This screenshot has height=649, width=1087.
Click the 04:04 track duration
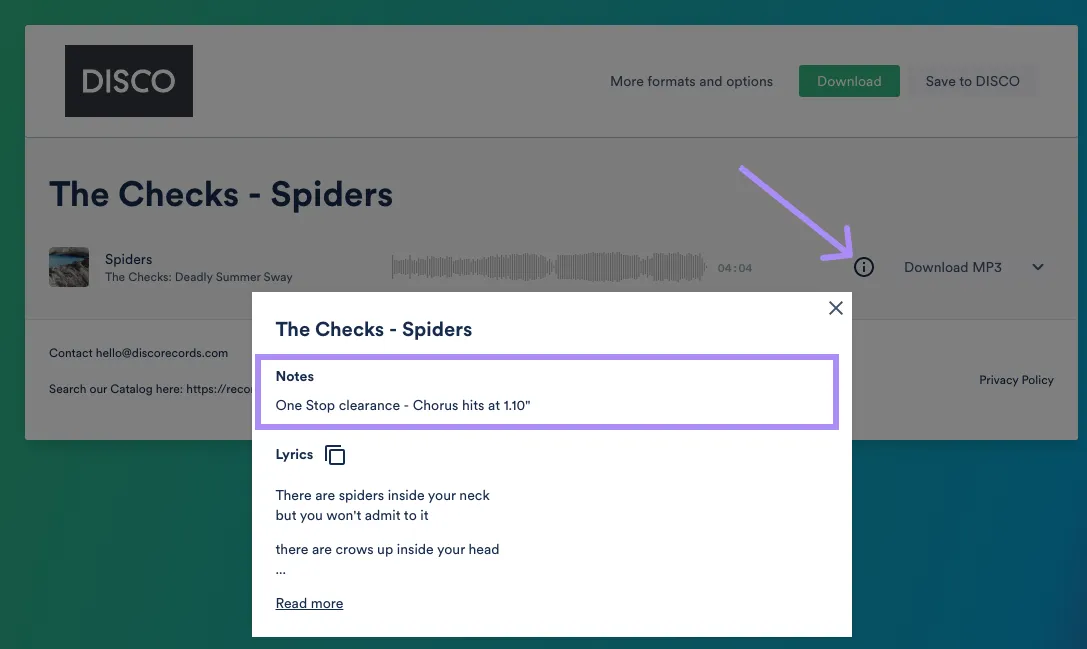[x=734, y=268]
